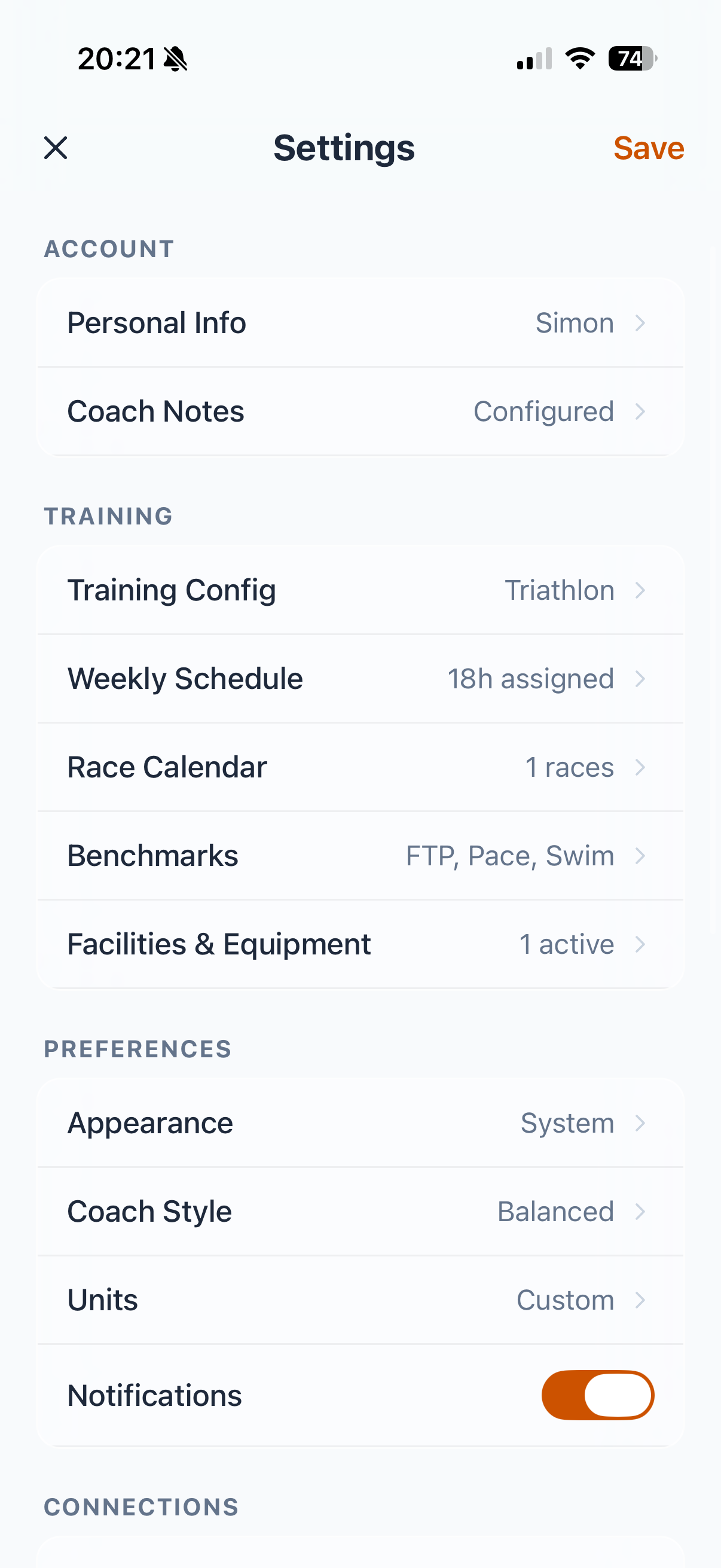Tap the cellular signal bars icon
This screenshot has width=721, height=1568.
pos(534,59)
